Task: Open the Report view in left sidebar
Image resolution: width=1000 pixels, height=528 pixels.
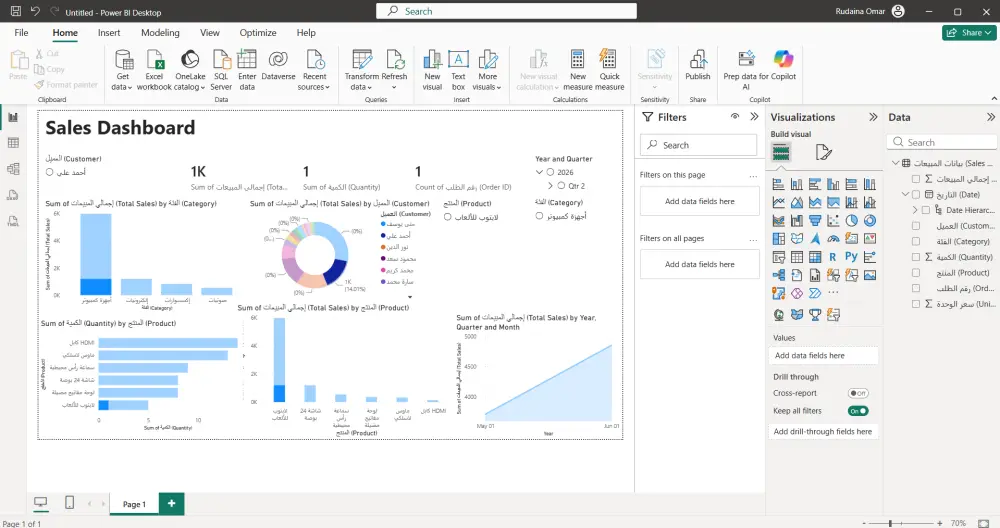Action: tap(13, 117)
